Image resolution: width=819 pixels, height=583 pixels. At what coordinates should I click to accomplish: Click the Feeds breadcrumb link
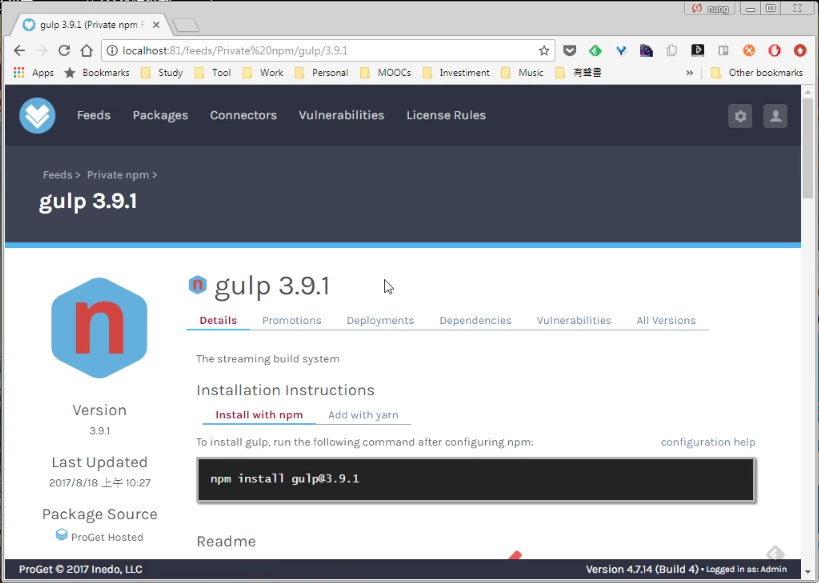(57, 175)
